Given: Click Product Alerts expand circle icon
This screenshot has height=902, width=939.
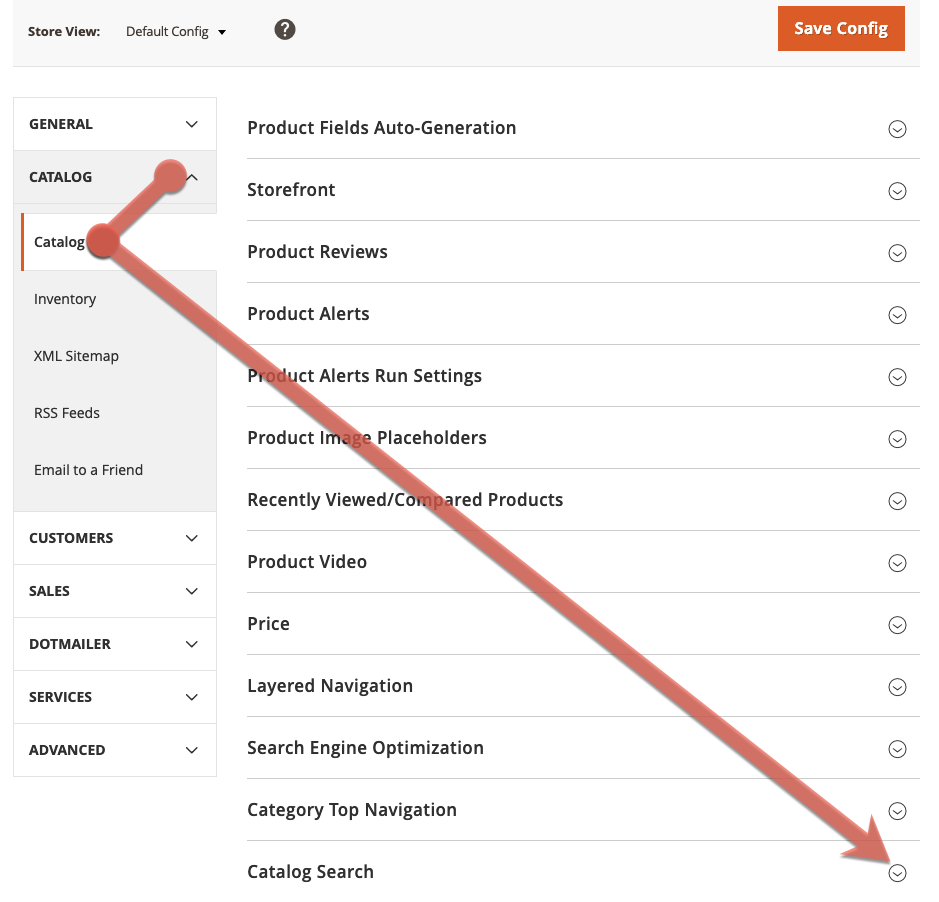Looking at the screenshot, I should tap(897, 315).
